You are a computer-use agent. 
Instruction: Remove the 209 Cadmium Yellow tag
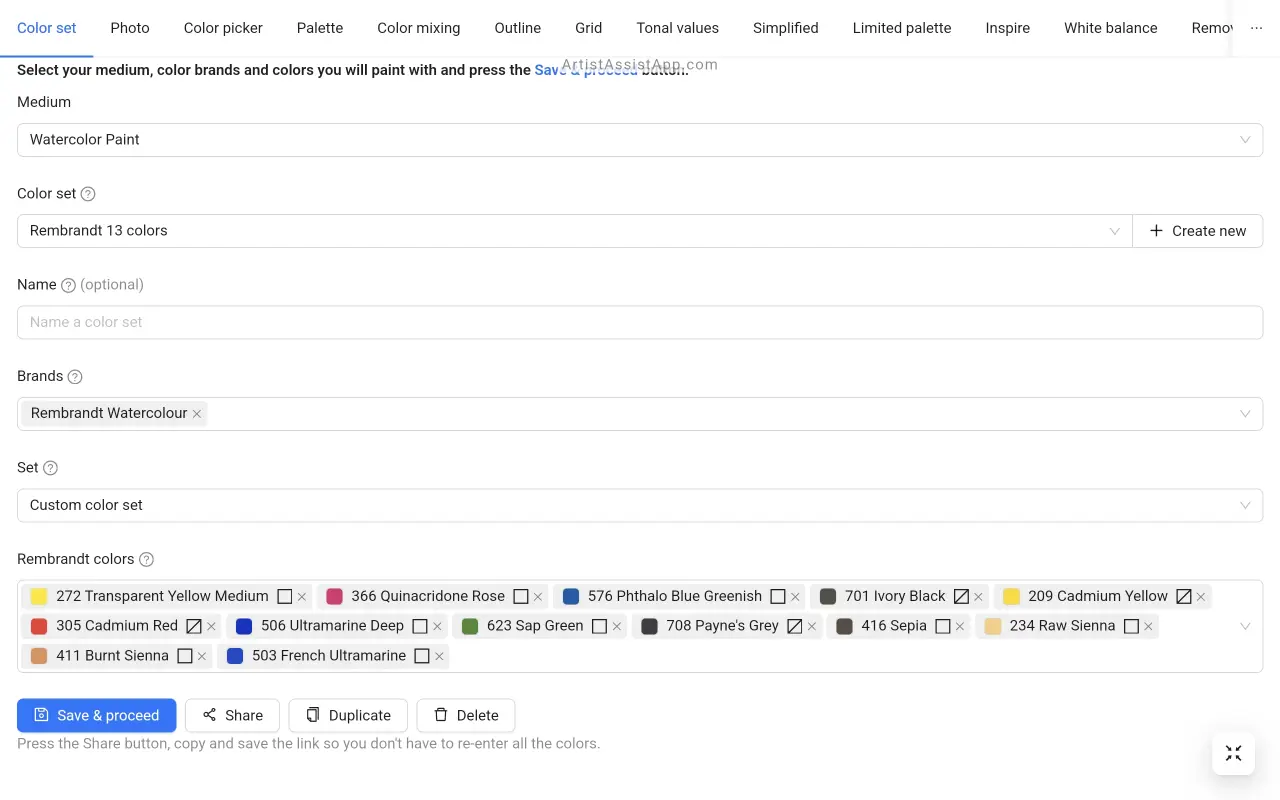pos(1201,597)
